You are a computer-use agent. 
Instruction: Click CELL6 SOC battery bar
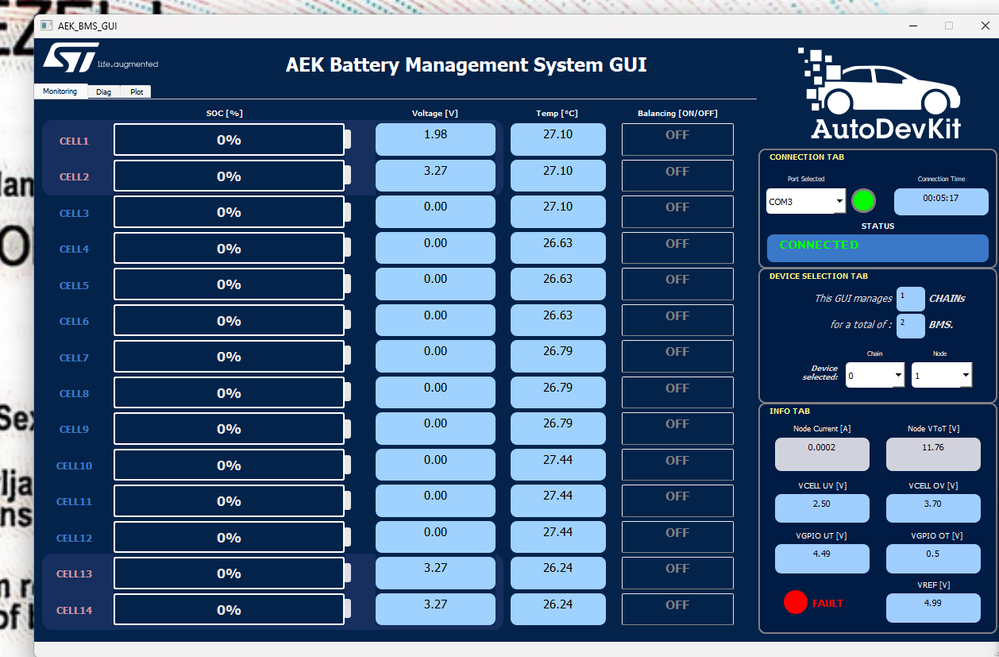pos(232,320)
